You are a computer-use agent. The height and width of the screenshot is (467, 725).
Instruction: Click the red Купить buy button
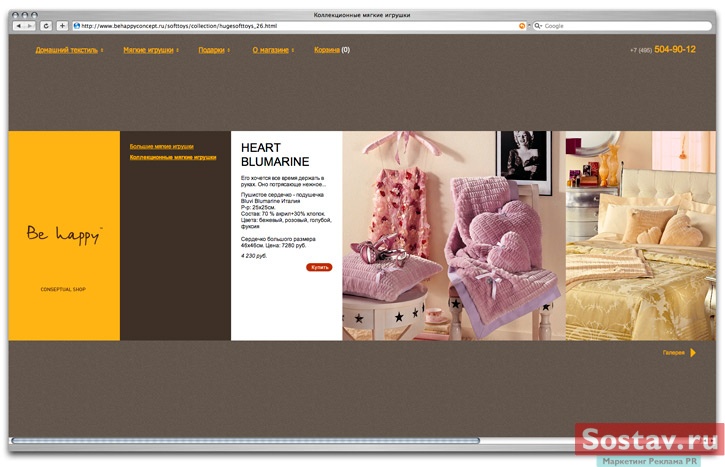click(x=319, y=267)
